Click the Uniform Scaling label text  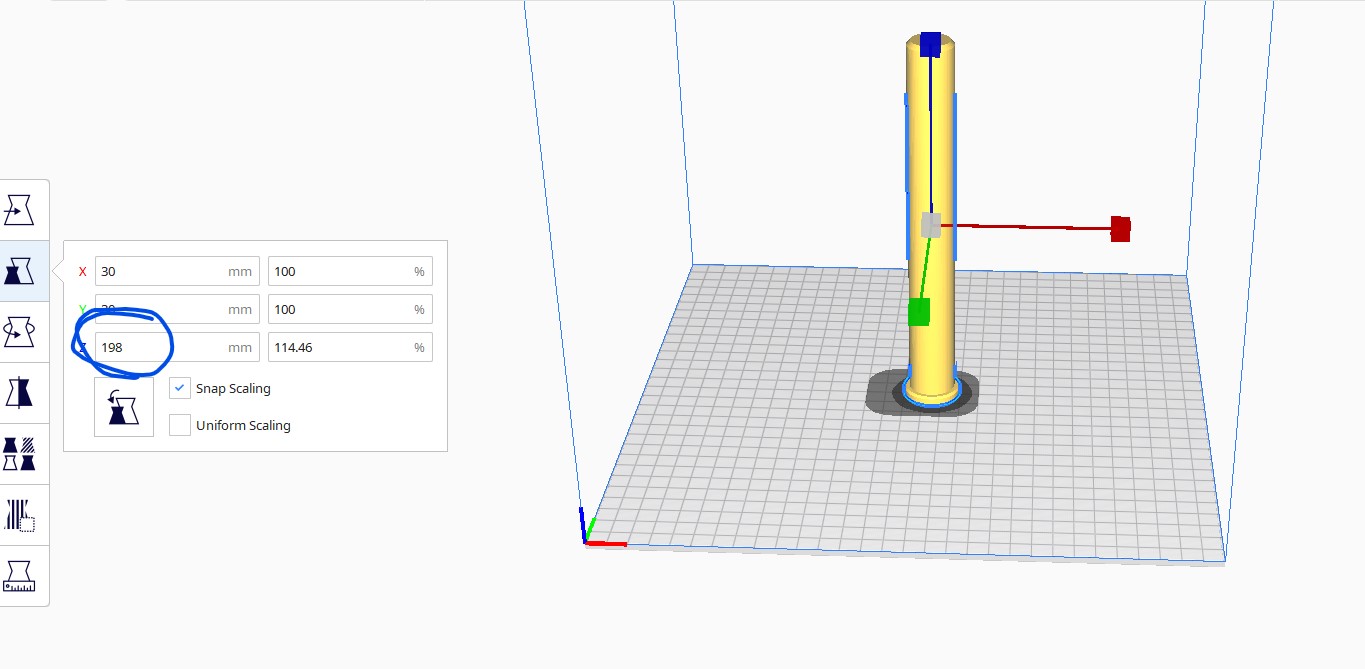tap(243, 425)
